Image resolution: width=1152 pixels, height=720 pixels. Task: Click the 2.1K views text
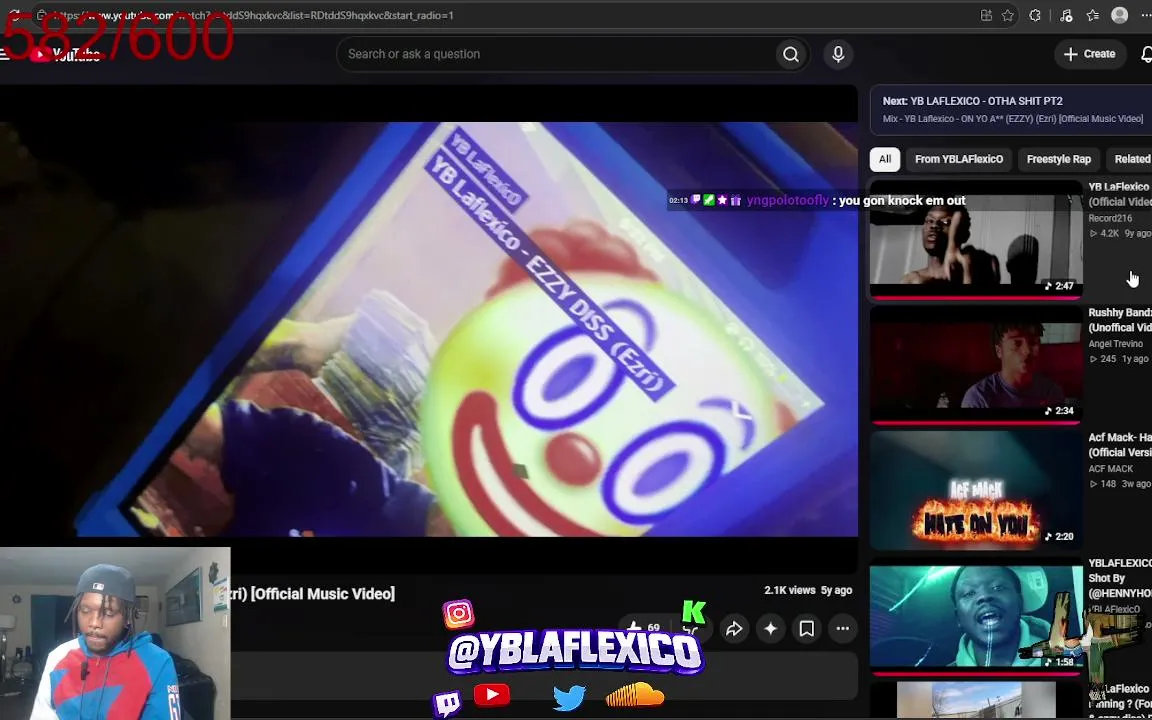790,591
